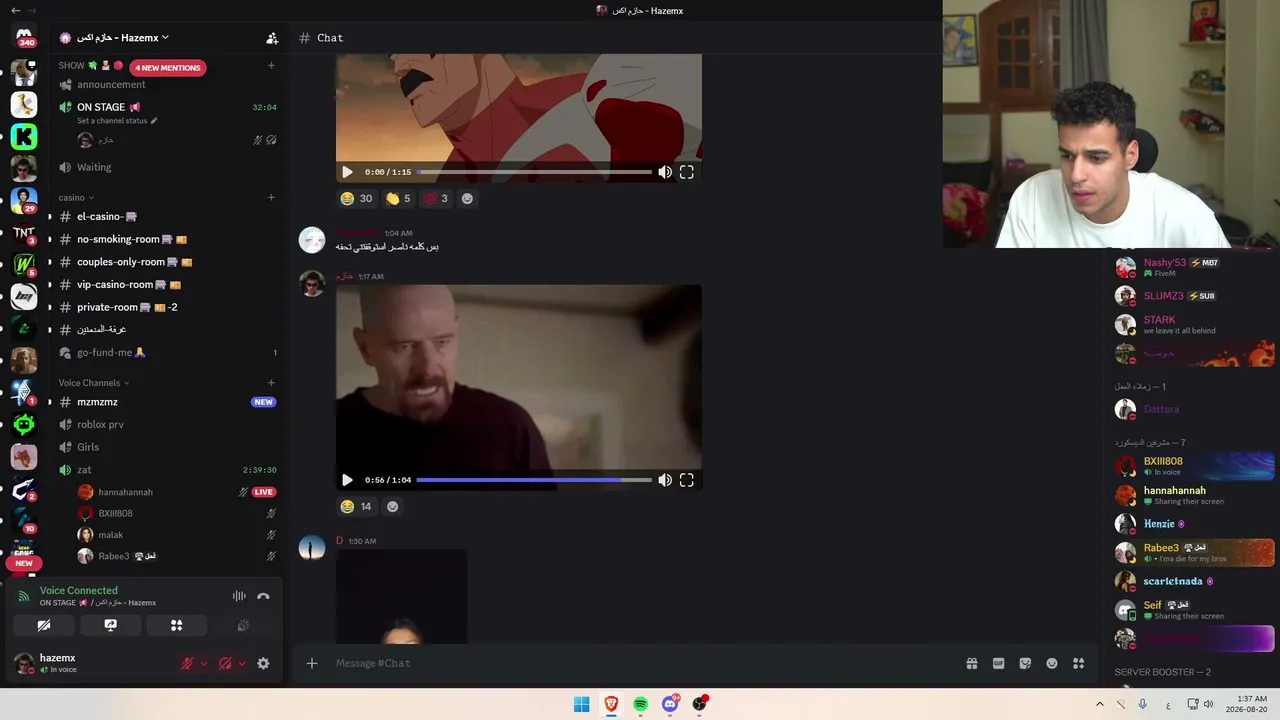Toggle the laughing emoji reaction with 30
The image size is (1280, 720).
(x=356, y=198)
